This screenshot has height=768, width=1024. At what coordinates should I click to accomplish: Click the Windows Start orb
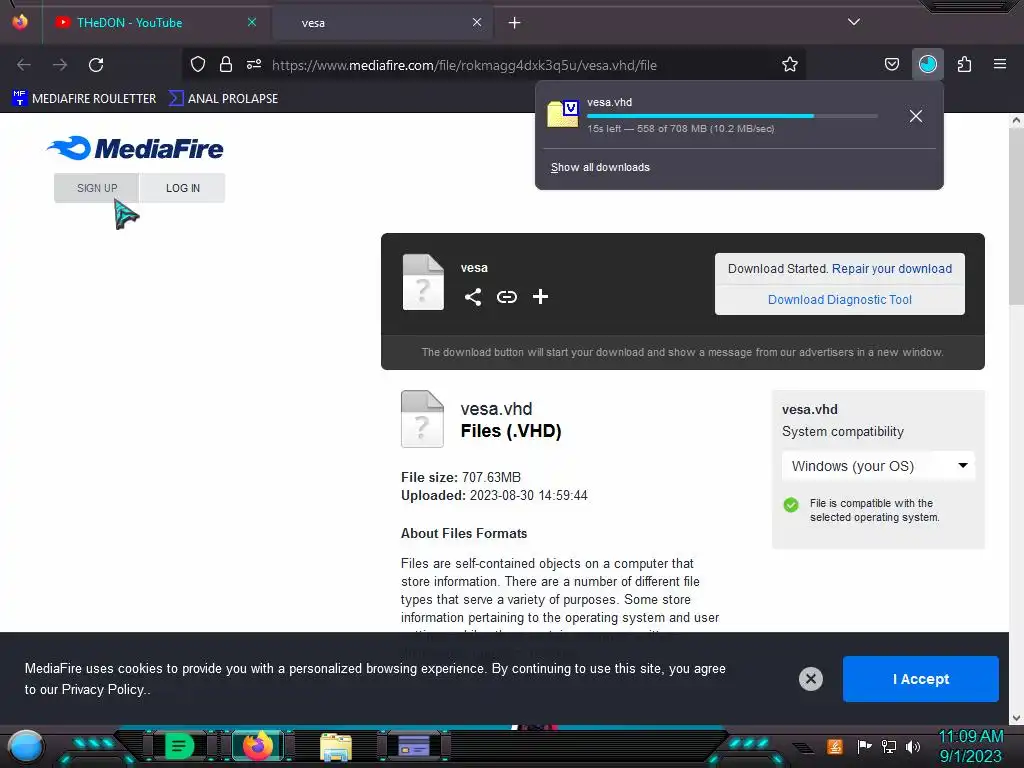coord(26,746)
